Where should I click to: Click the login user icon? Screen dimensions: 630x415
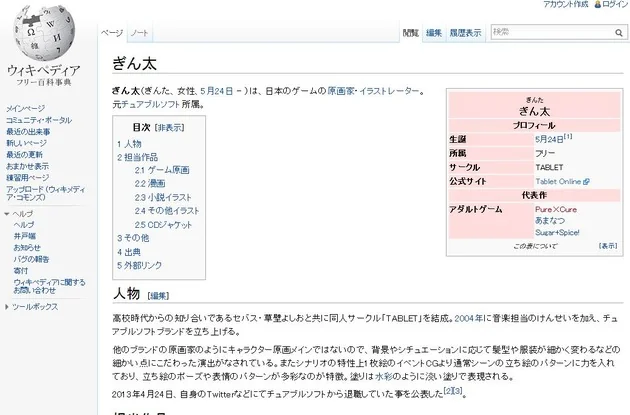tap(597, 4)
